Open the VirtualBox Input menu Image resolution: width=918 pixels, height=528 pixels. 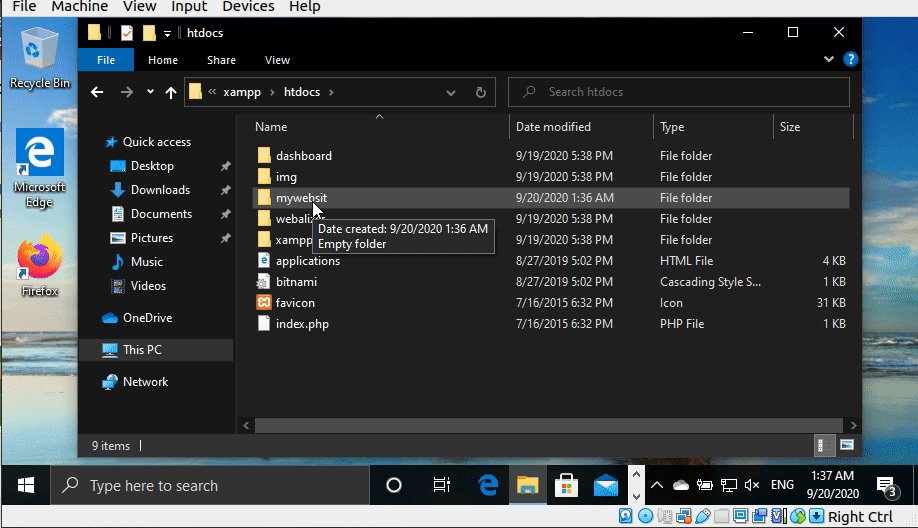click(x=189, y=6)
